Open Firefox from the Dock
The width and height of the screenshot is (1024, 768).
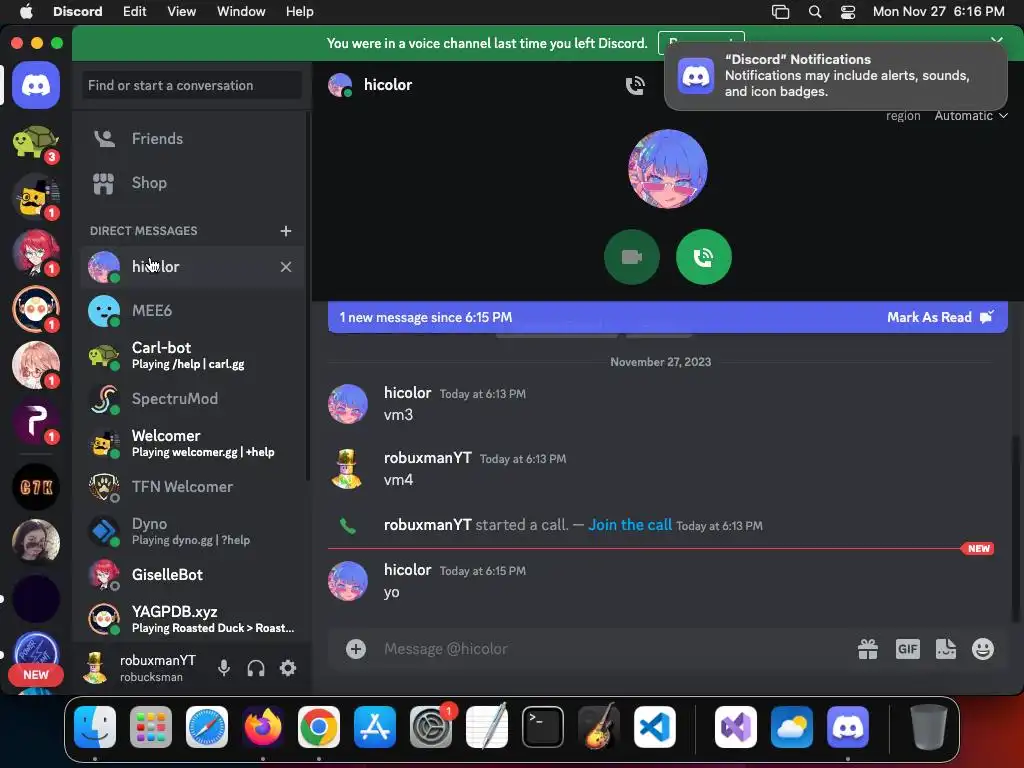[263, 727]
